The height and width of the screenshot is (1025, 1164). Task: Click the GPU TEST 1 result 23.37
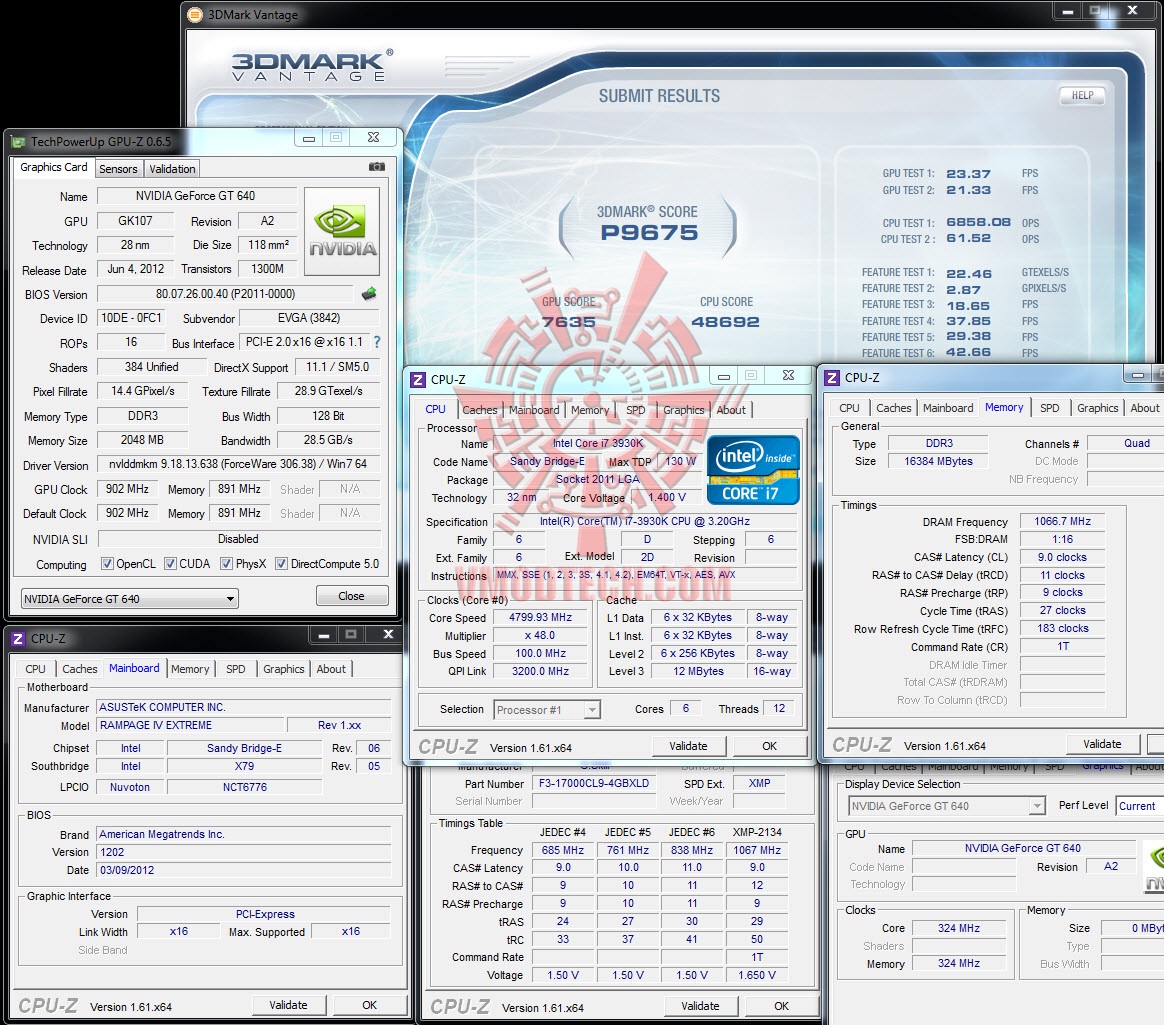(968, 174)
